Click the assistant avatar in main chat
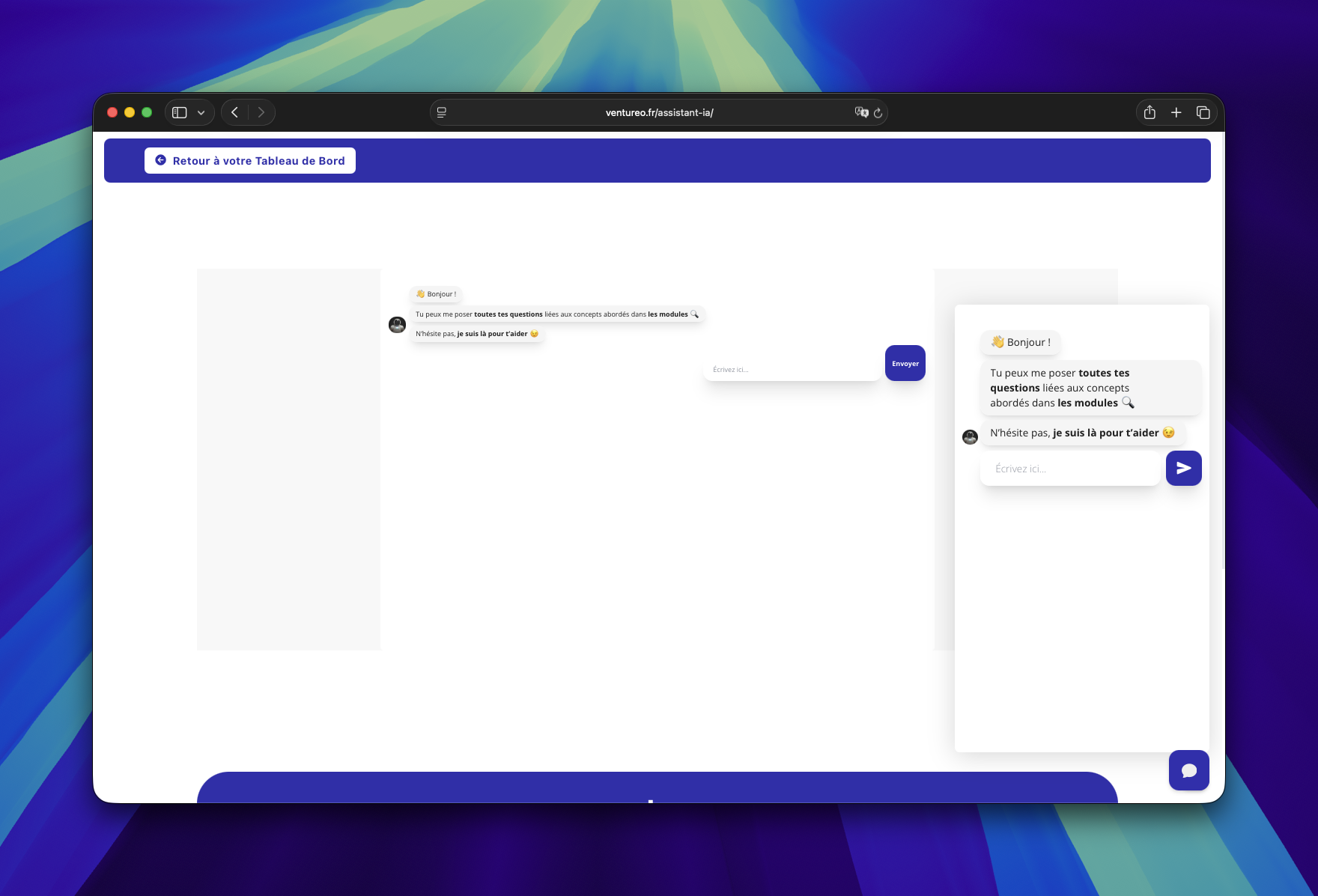 398,325
